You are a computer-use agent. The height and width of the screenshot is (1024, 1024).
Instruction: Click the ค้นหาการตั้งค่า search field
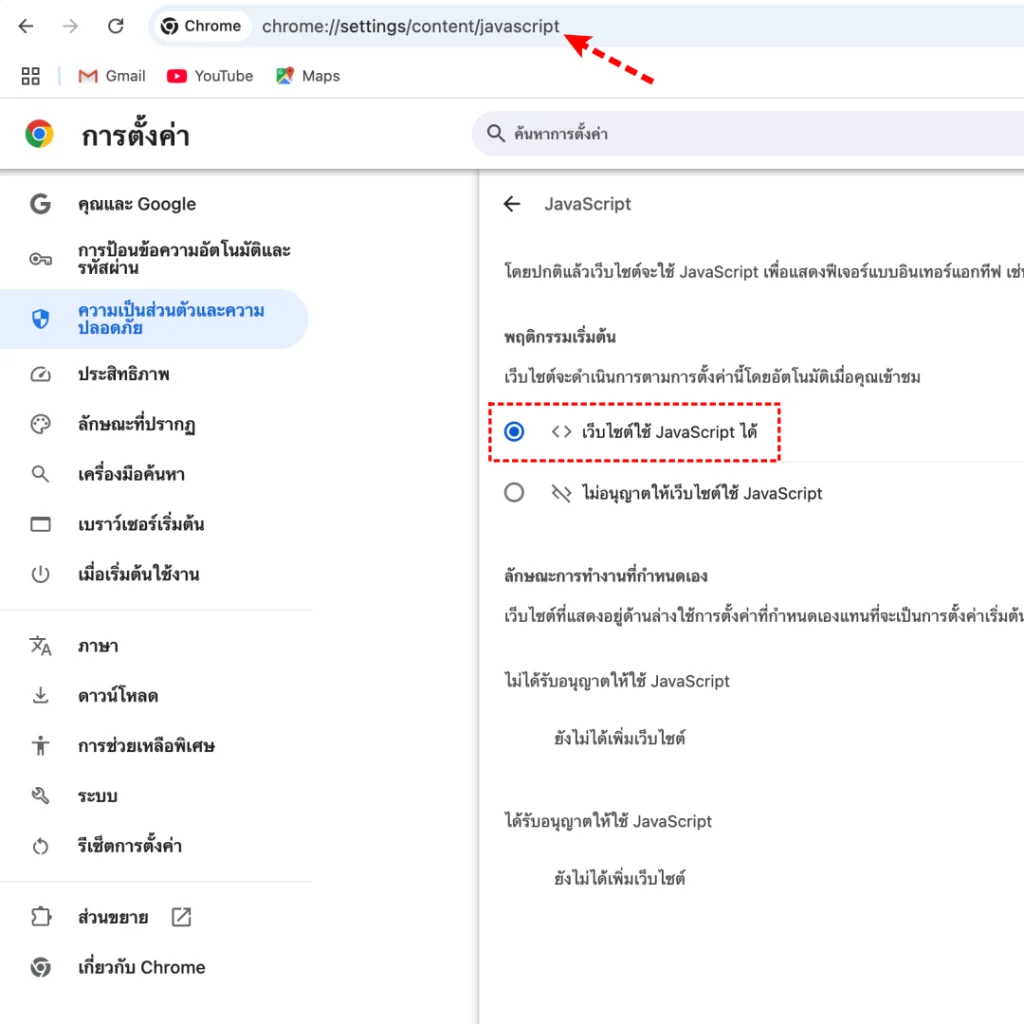tap(748, 134)
